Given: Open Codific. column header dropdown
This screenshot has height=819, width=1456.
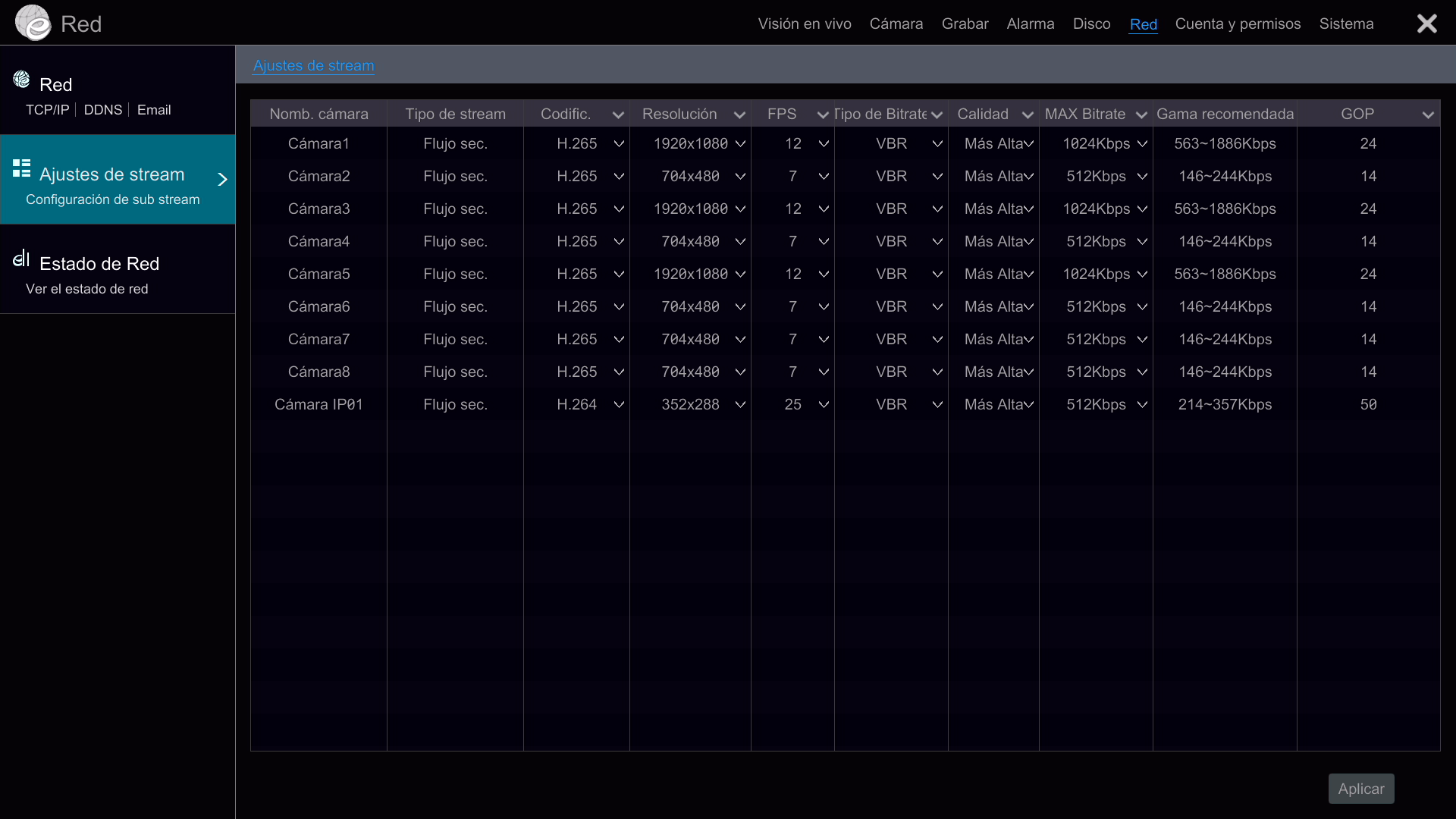Looking at the screenshot, I should tap(618, 115).
